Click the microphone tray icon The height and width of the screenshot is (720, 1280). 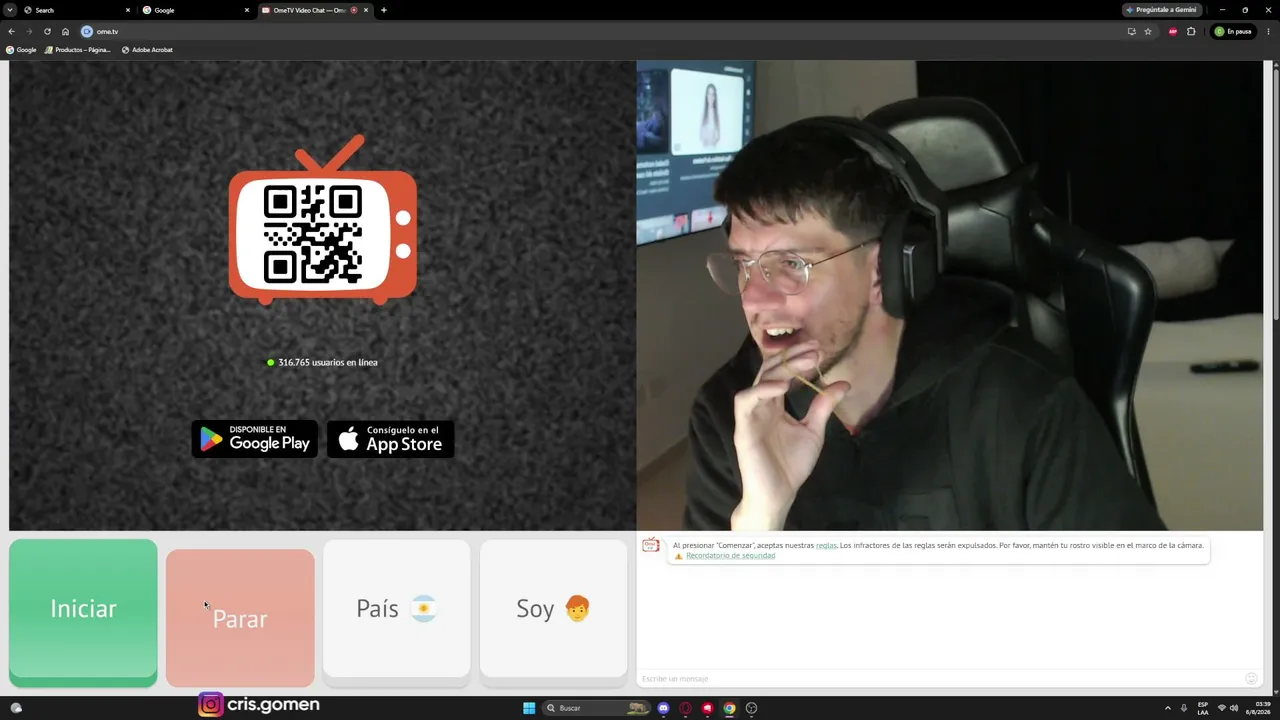point(1184,708)
